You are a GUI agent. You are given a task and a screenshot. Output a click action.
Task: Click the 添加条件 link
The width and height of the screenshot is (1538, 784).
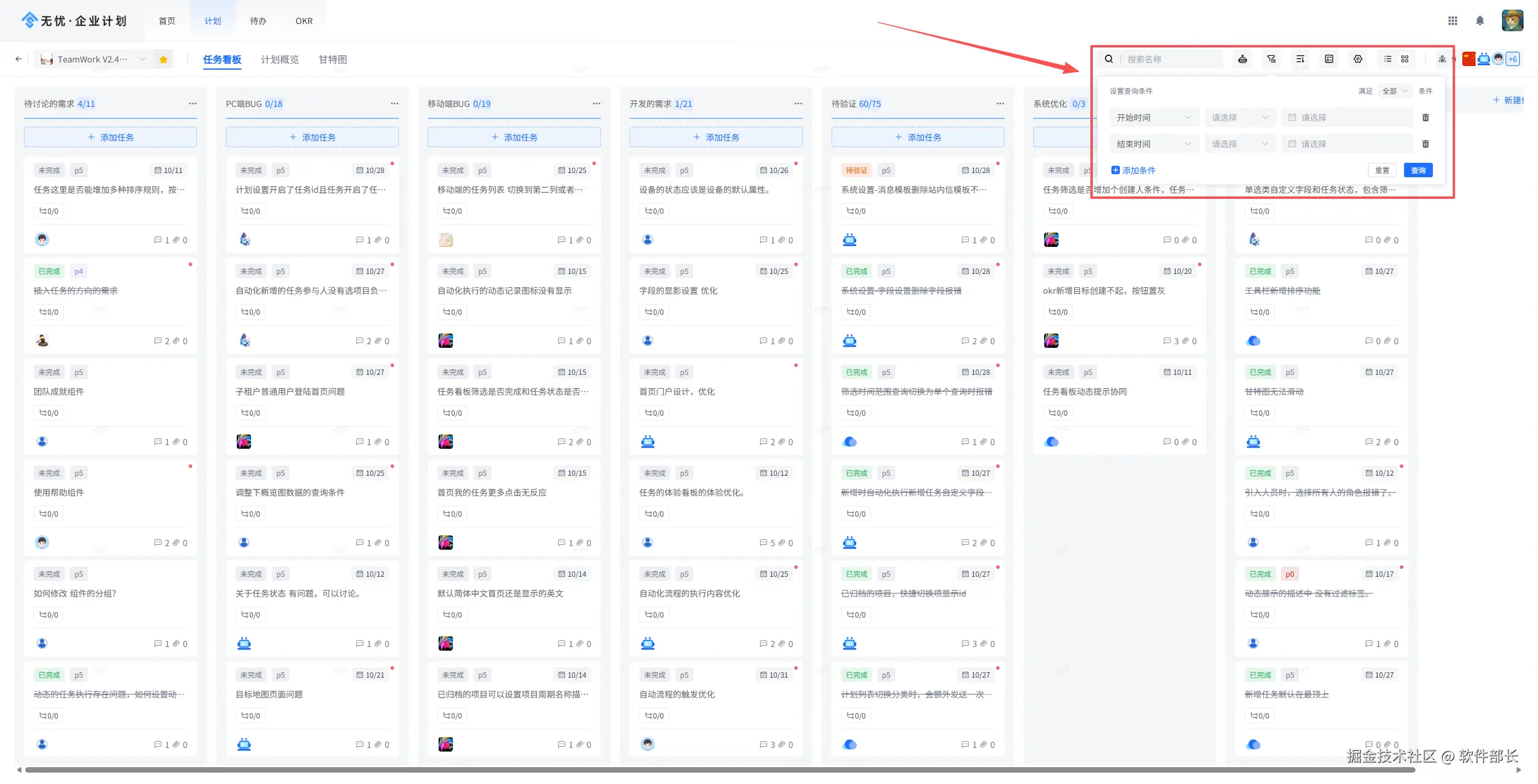[x=1133, y=171]
